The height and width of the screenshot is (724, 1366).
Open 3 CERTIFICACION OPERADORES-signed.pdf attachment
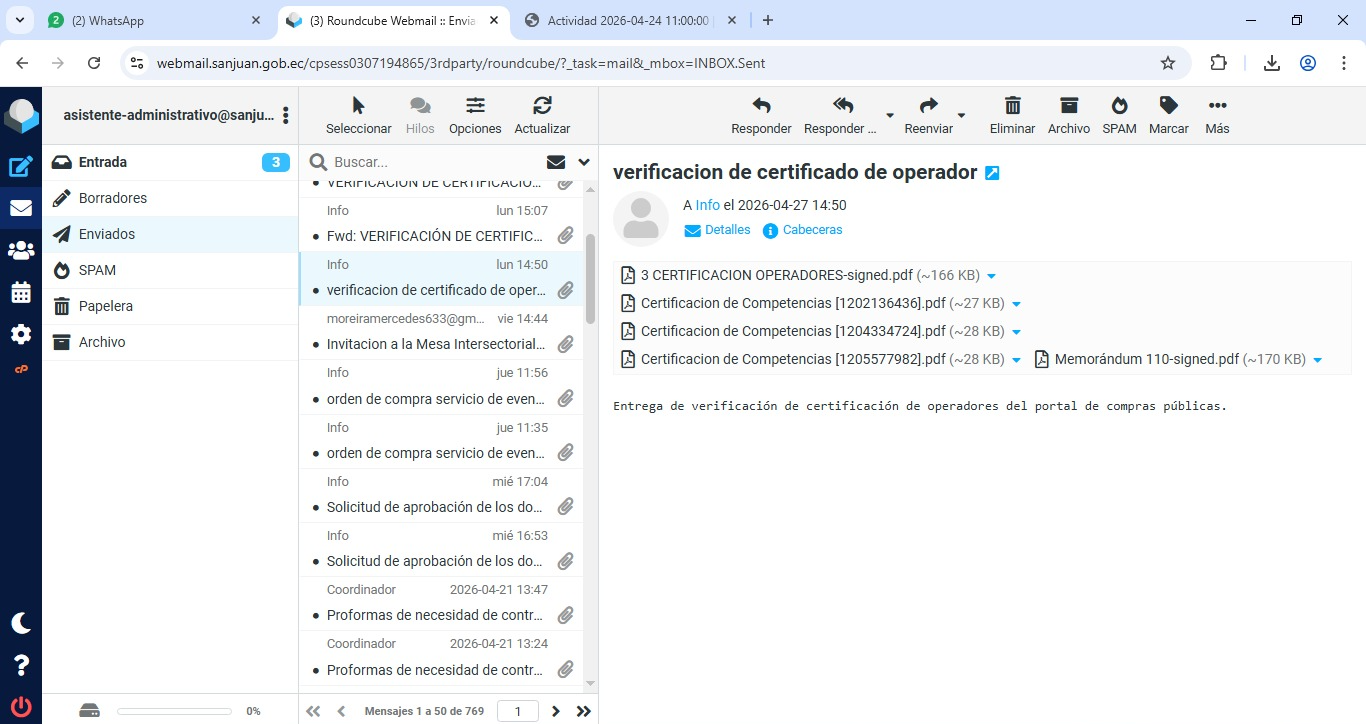[776, 275]
